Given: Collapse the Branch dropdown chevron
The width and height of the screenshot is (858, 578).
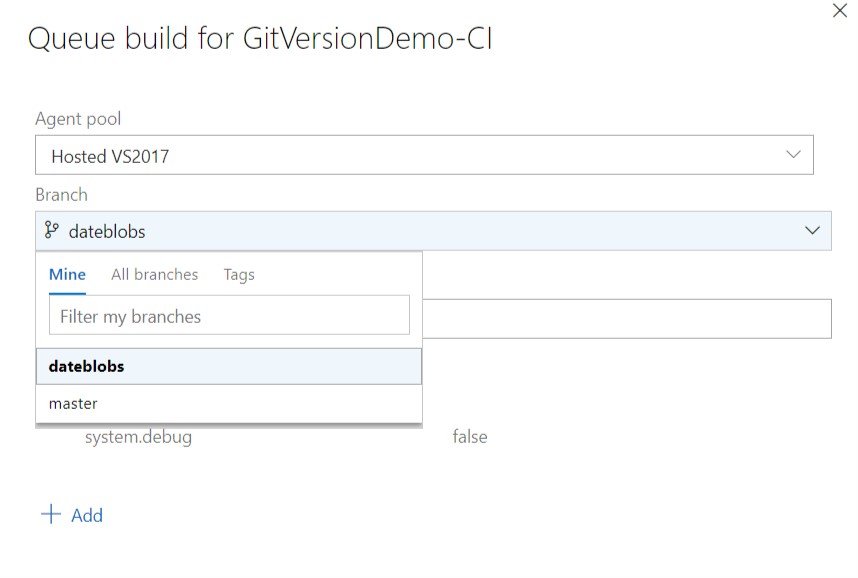Looking at the screenshot, I should point(812,230).
